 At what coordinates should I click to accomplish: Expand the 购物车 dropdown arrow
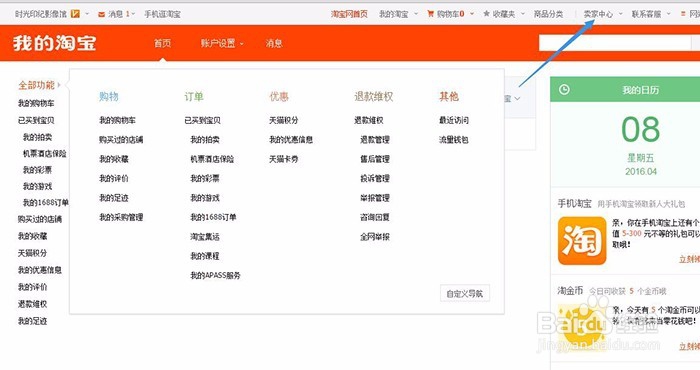[x=472, y=14]
